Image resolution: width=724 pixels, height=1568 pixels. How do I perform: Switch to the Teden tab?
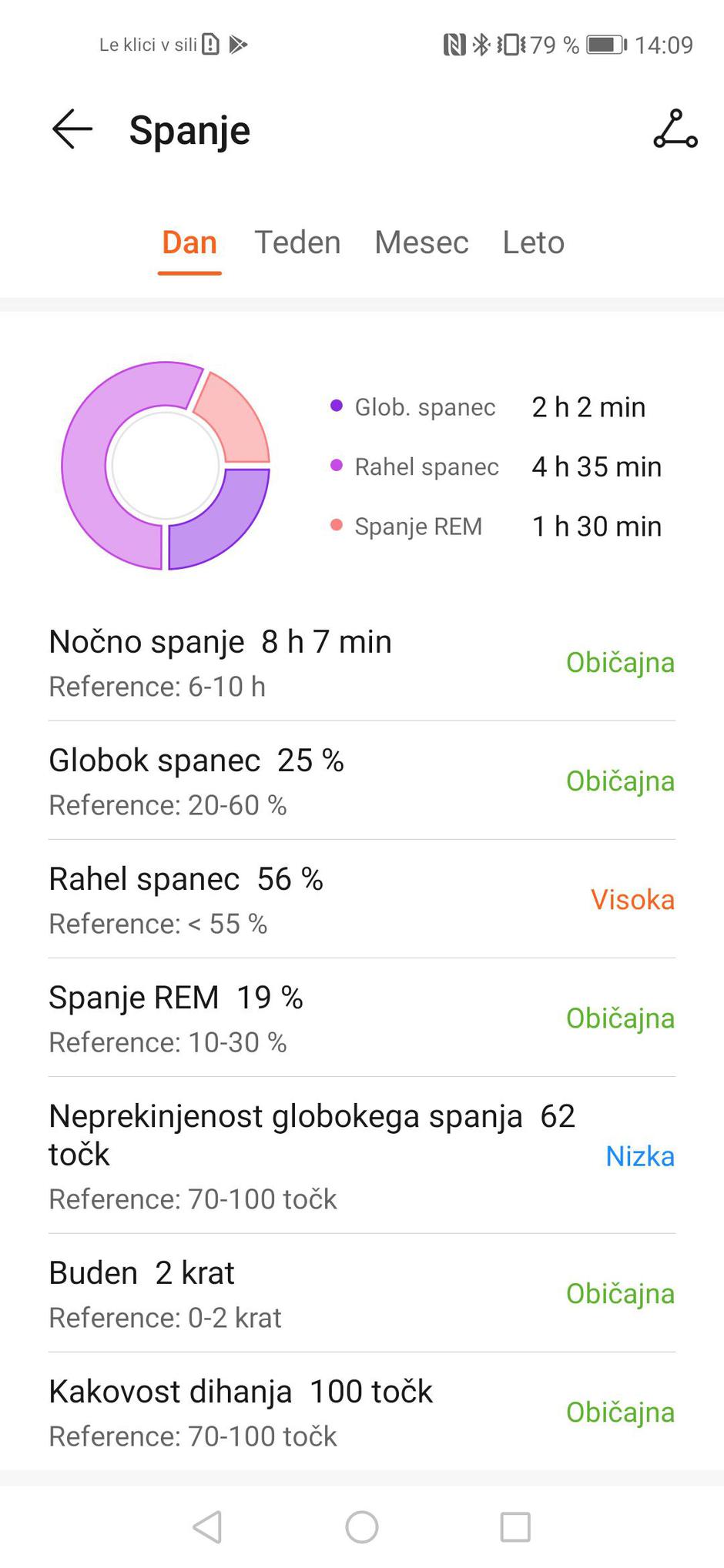(297, 242)
